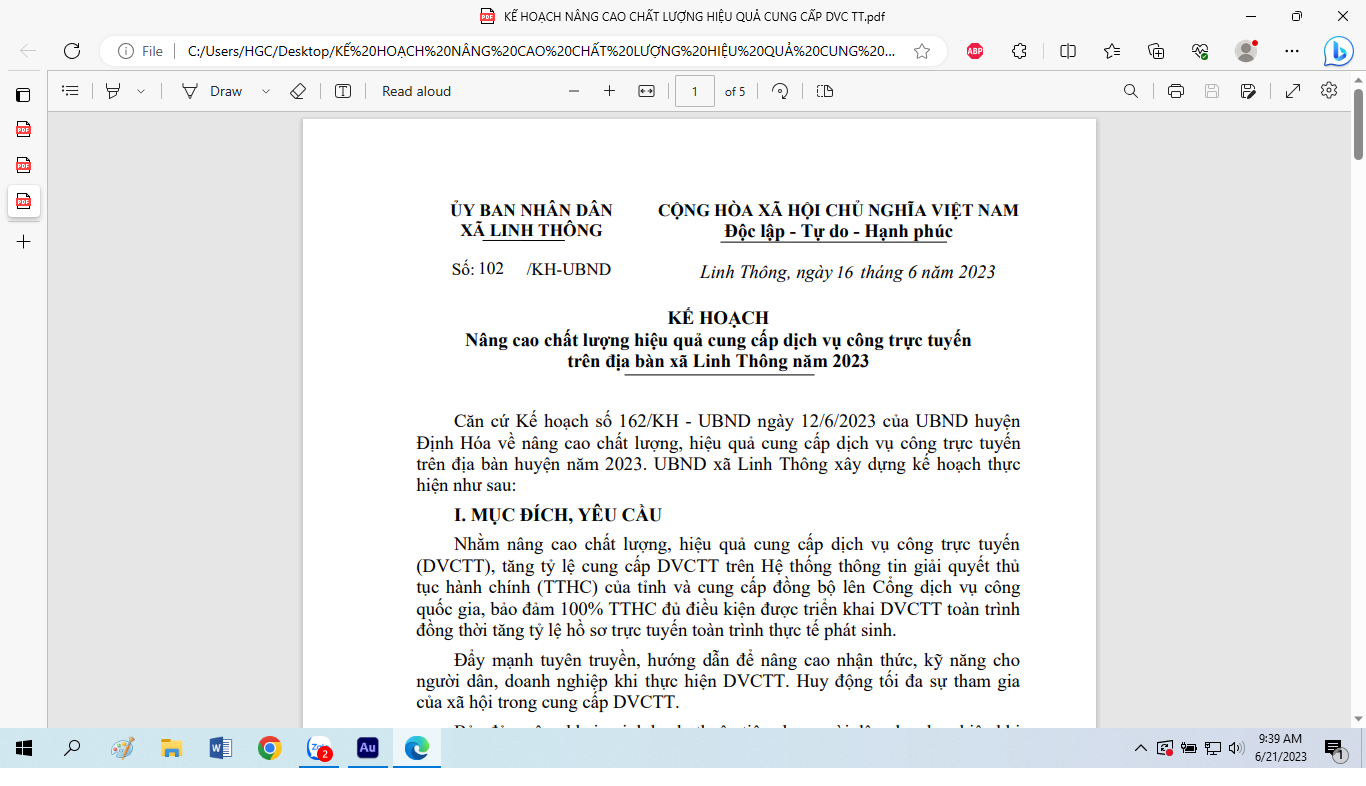The height and width of the screenshot is (786, 1366).
Task: Open Zalo from the taskbar
Action: coord(319,748)
